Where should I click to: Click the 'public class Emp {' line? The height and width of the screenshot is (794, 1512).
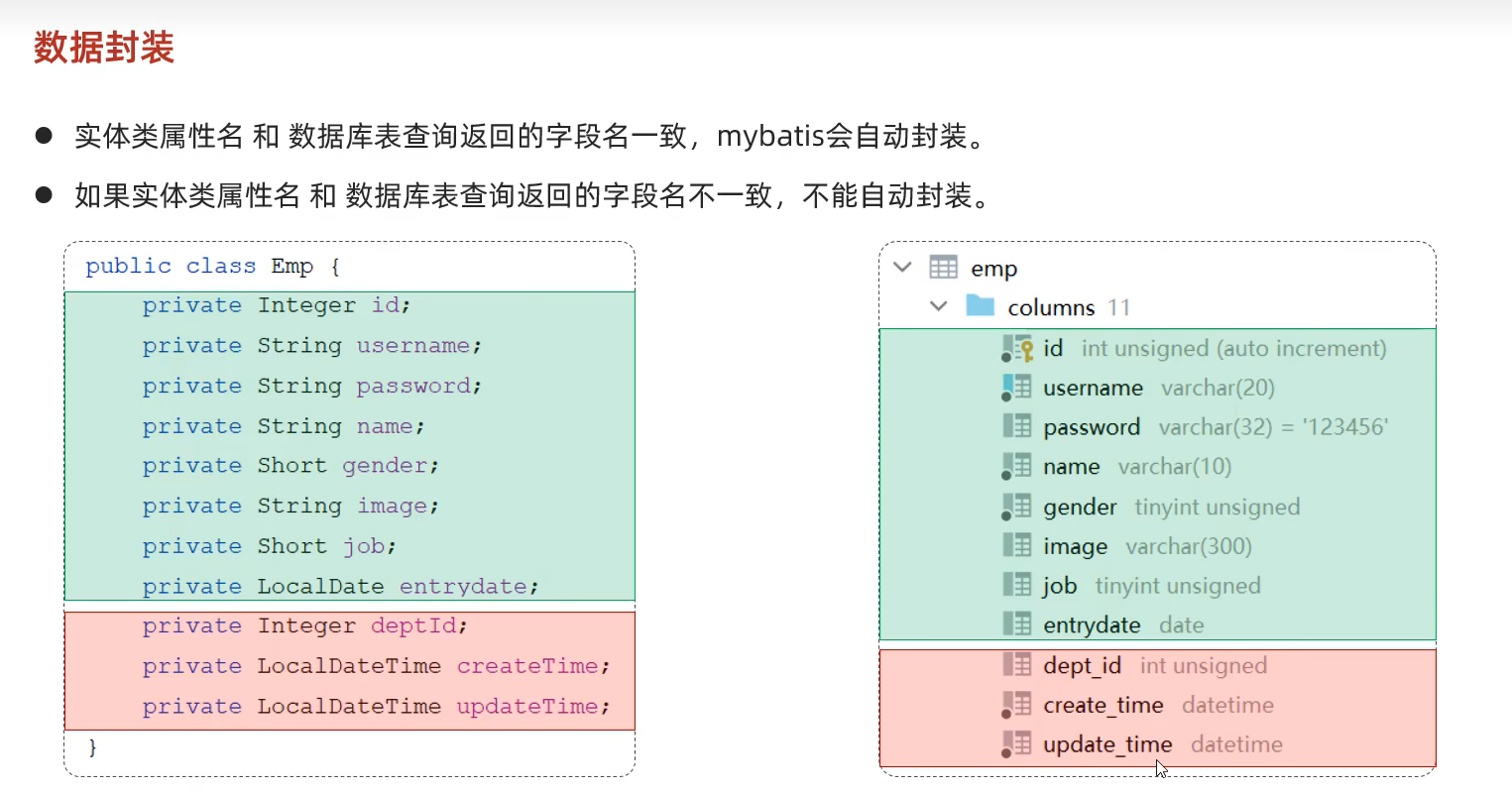pos(213,267)
